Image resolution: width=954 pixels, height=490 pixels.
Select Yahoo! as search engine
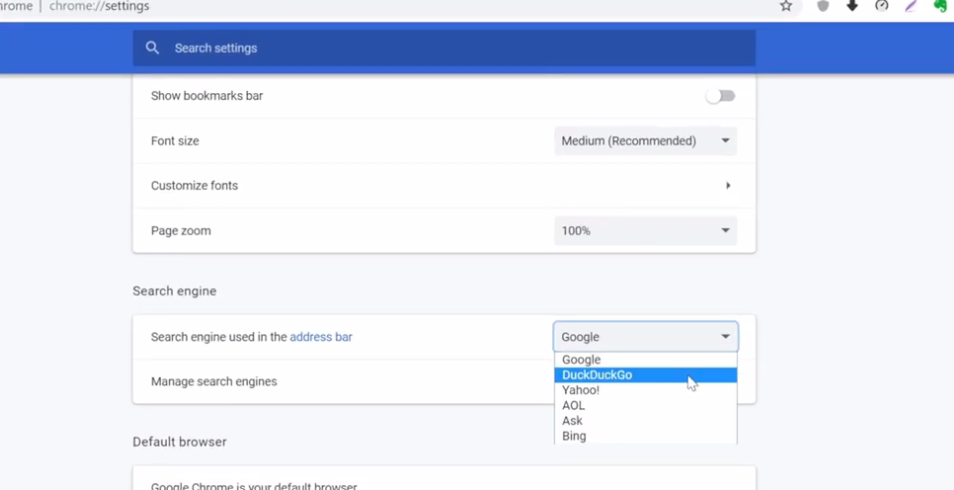[x=646, y=390]
